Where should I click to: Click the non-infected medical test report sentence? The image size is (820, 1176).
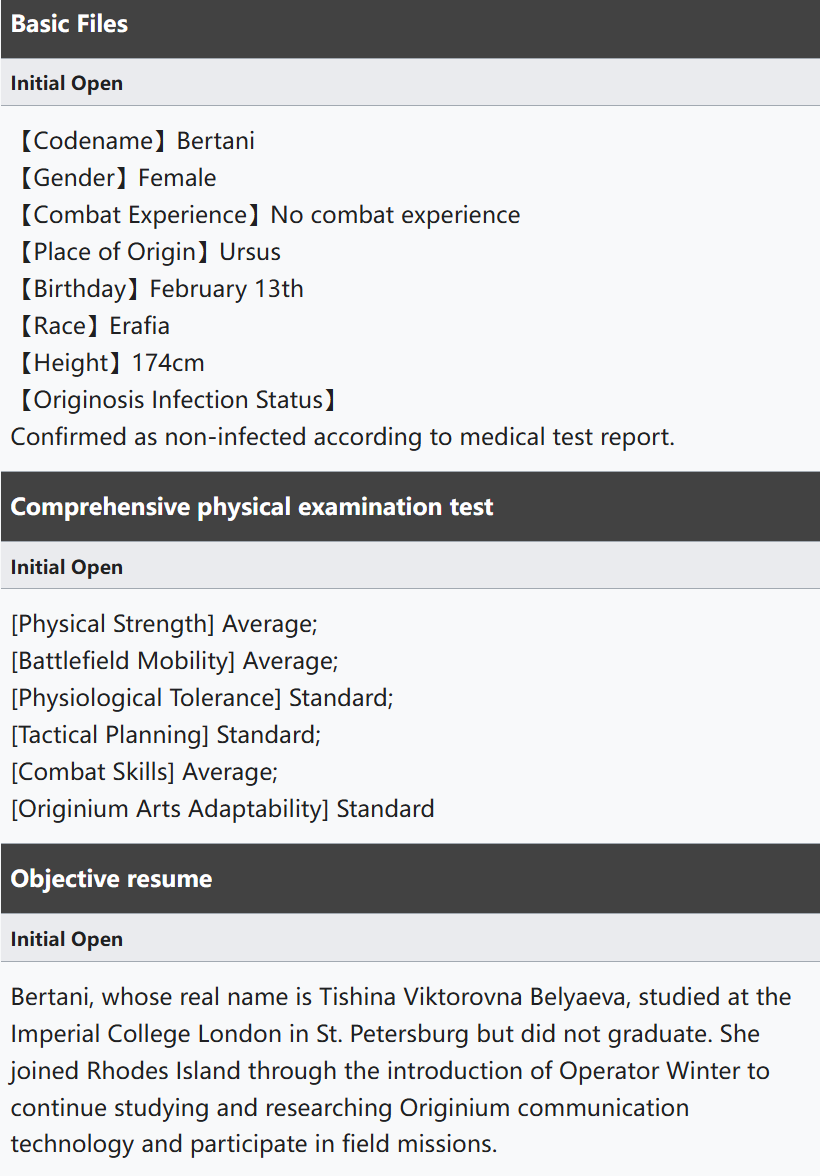click(343, 437)
